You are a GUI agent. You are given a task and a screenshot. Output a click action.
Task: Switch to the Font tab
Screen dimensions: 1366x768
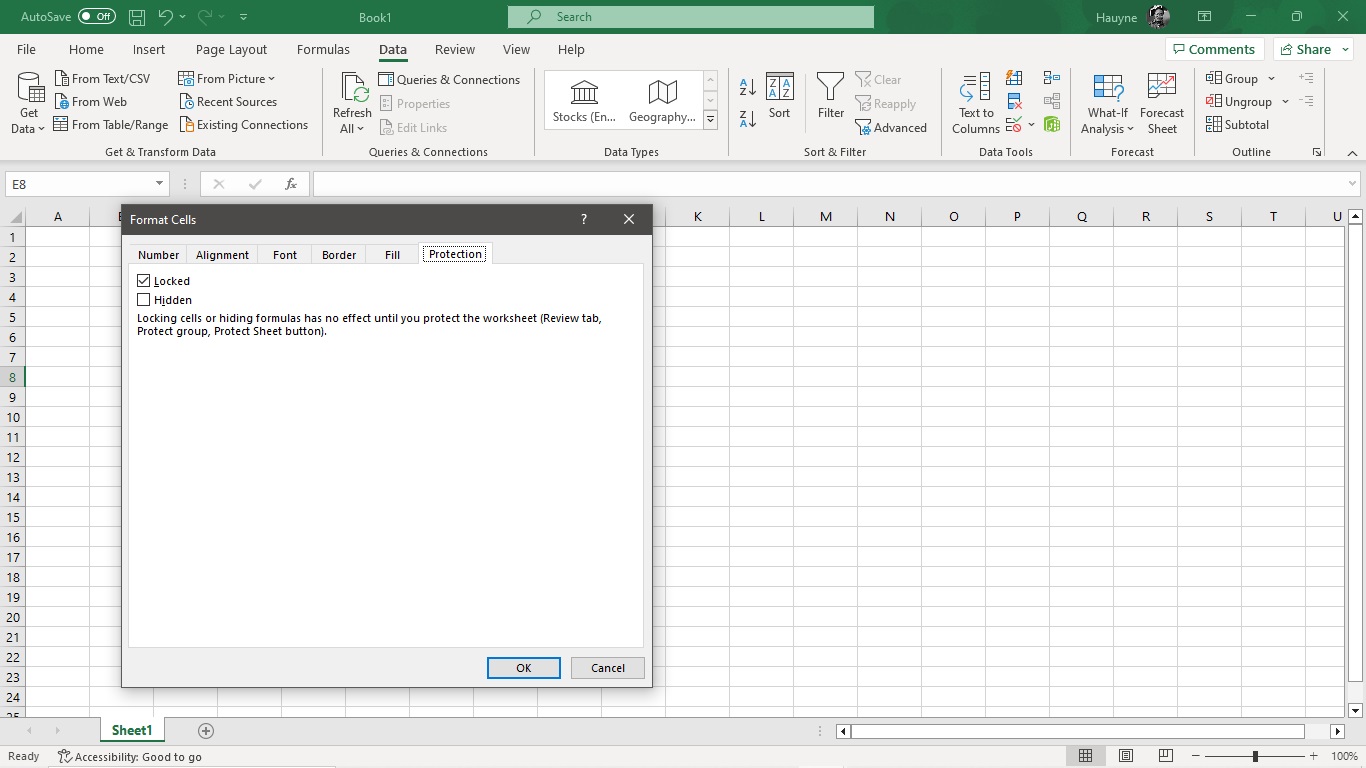[285, 254]
